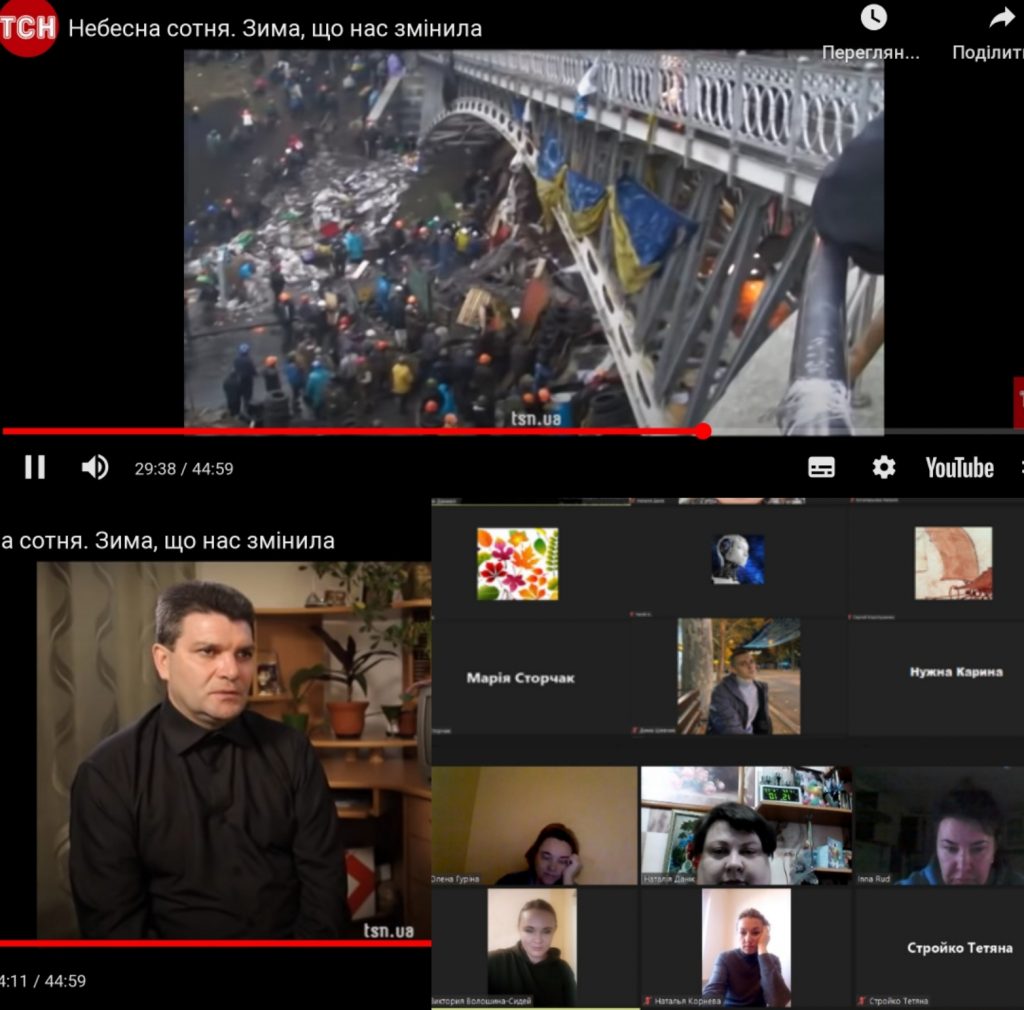Click the YouTube logo in the player bar
Viewport: 1024px width, 1010px height.
(958, 467)
